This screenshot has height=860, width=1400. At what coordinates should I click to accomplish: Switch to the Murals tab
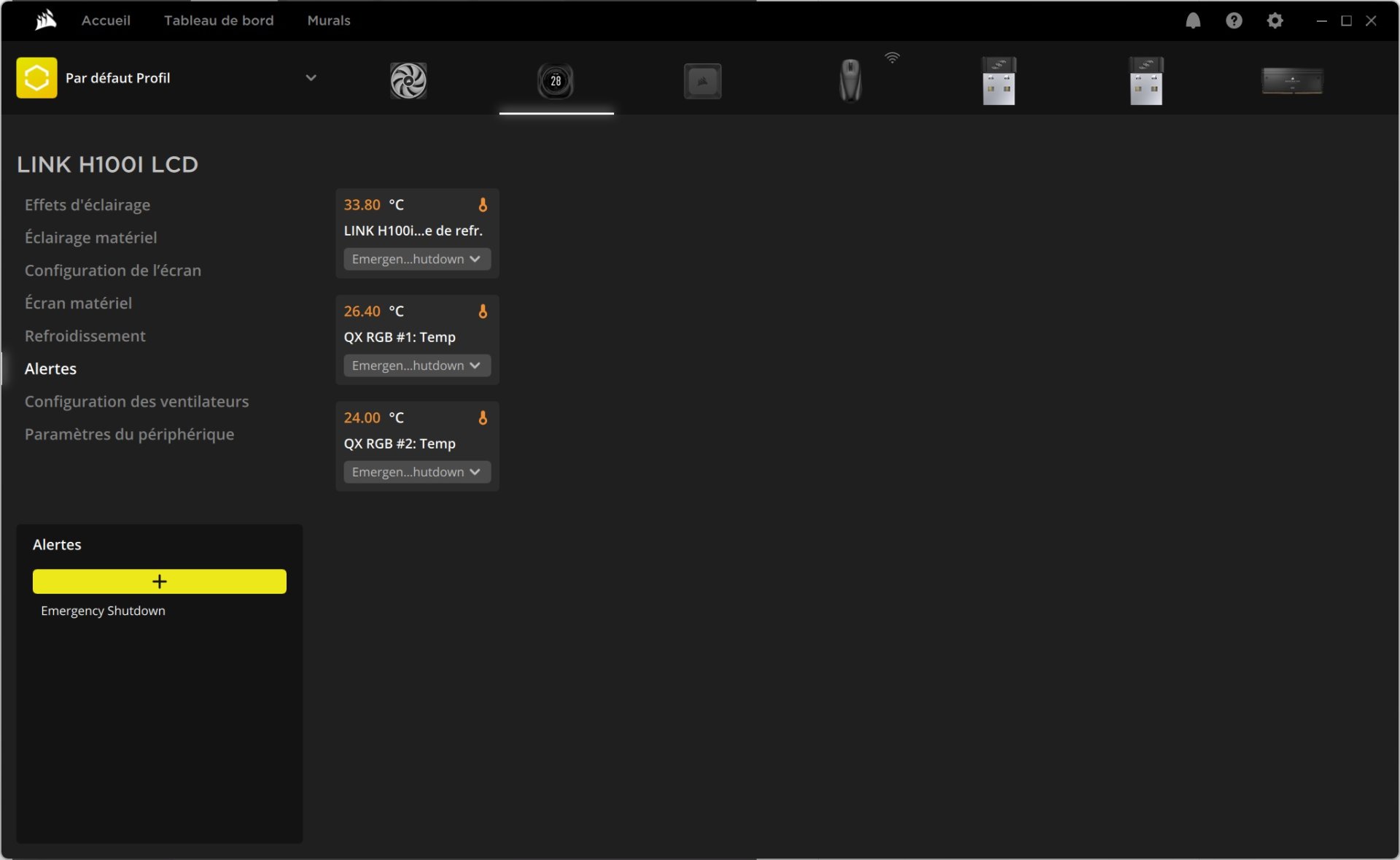(329, 20)
